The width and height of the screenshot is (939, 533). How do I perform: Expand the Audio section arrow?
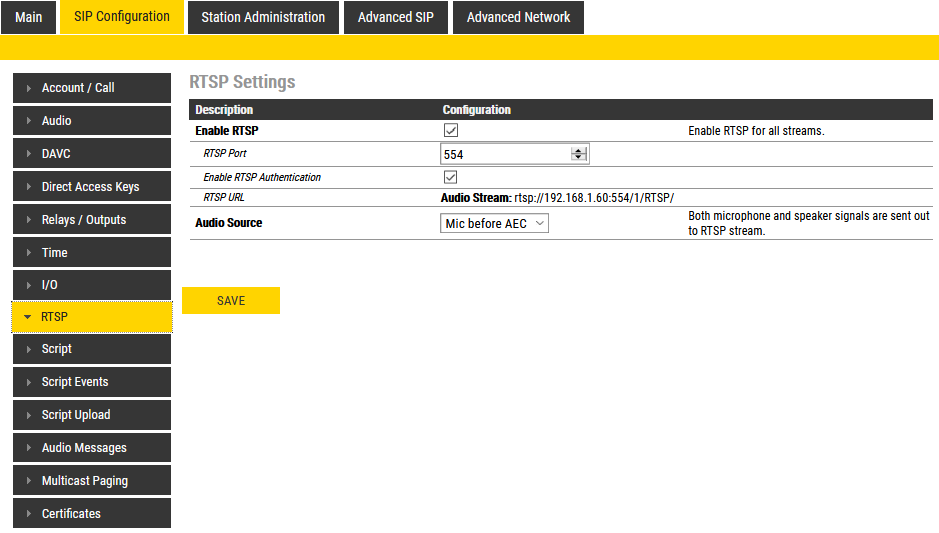(28, 121)
